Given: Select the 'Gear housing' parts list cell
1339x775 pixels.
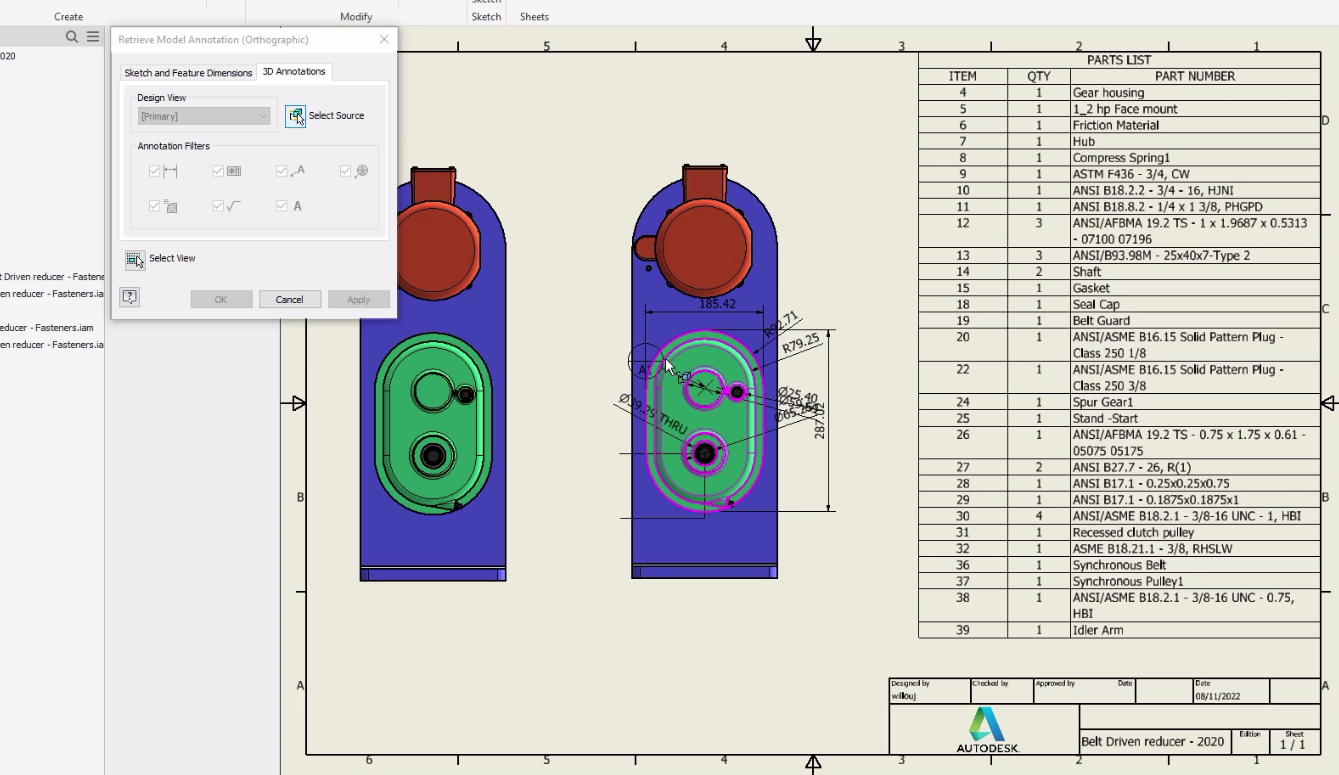Looking at the screenshot, I should click(1195, 92).
